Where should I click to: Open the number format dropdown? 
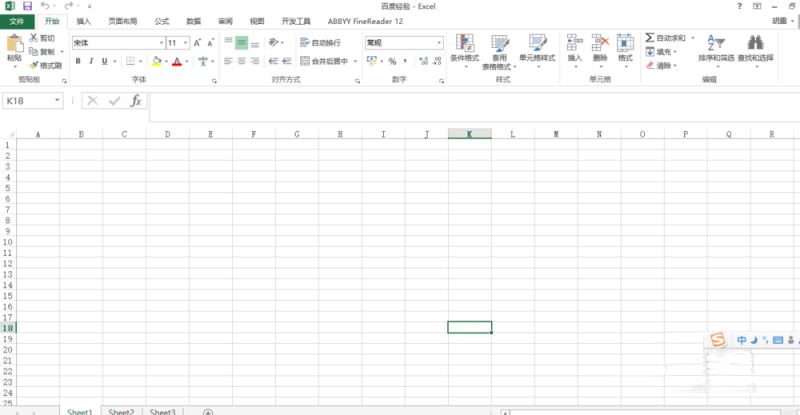(x=439, y=43)
